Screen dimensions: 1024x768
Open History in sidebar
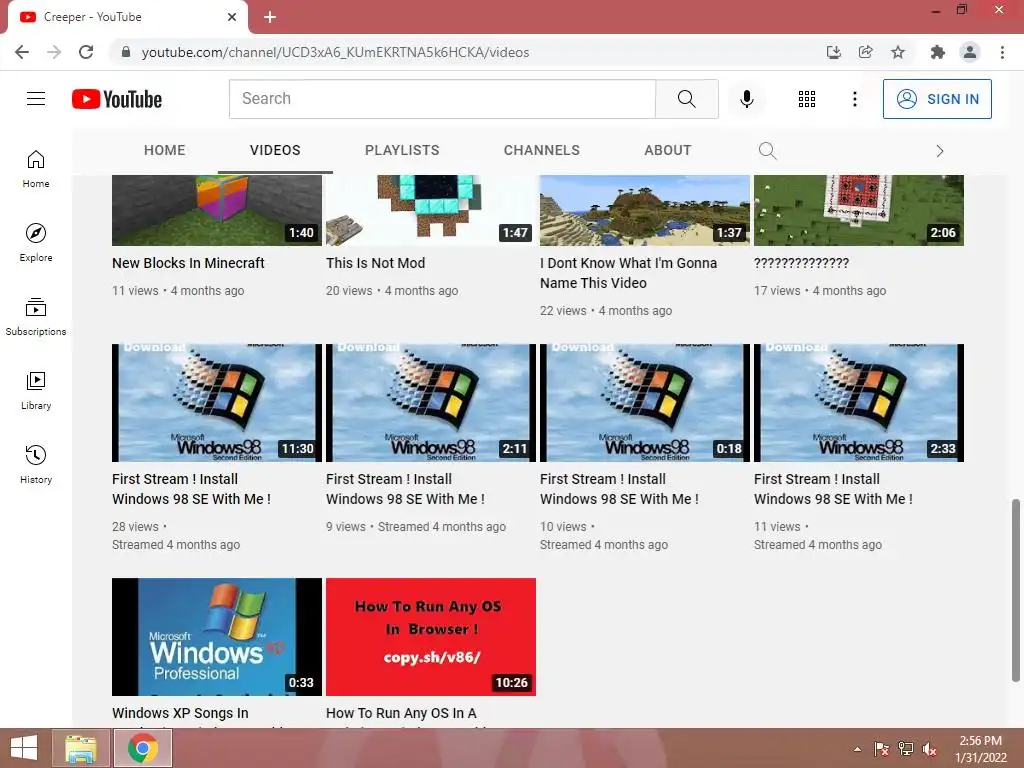pyautogui.click(x=36, y=464)
